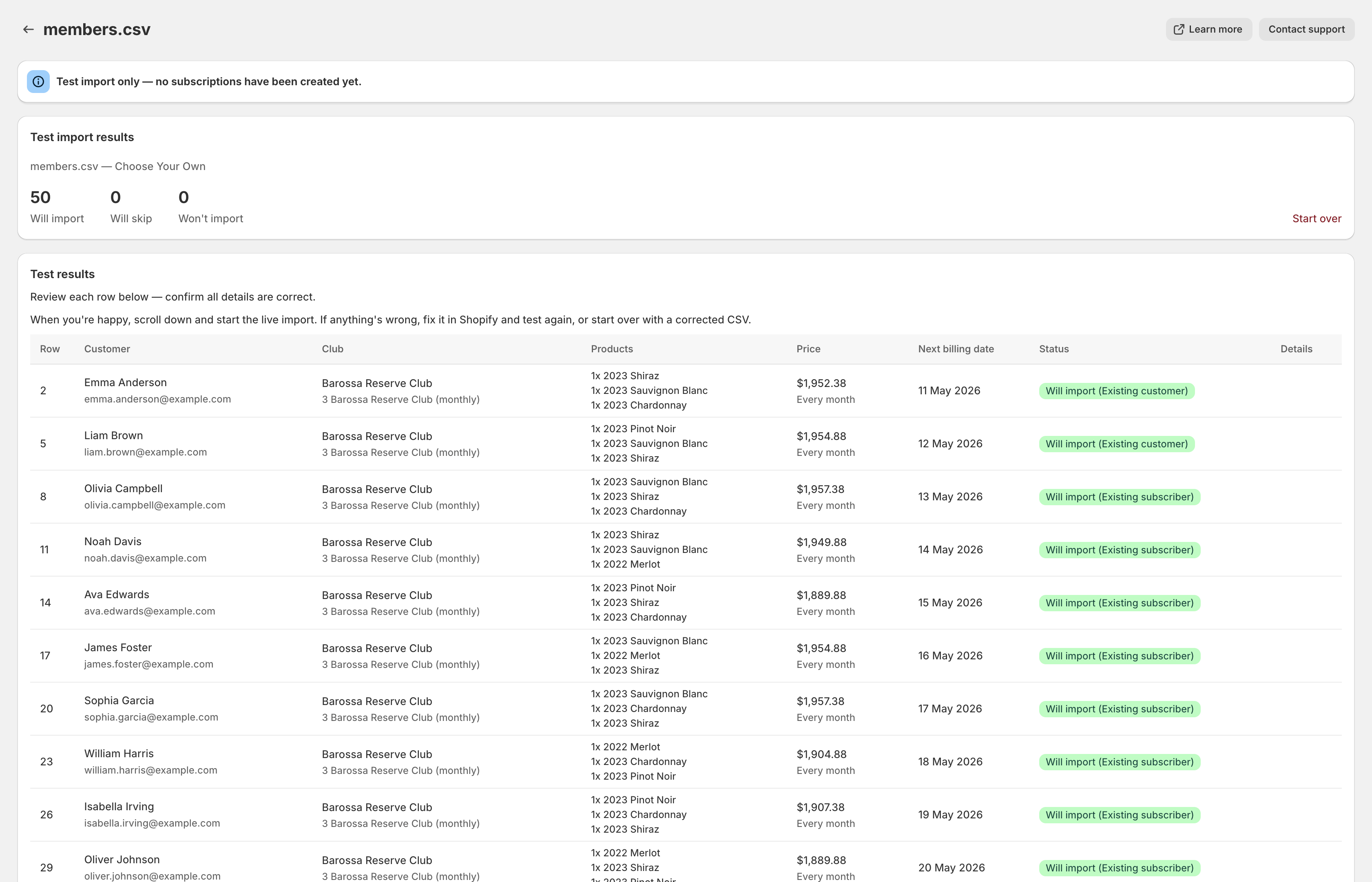Click the $1,952.38 price value
The height and width of the screenshot is (882, 1372).
coord(821,383)
